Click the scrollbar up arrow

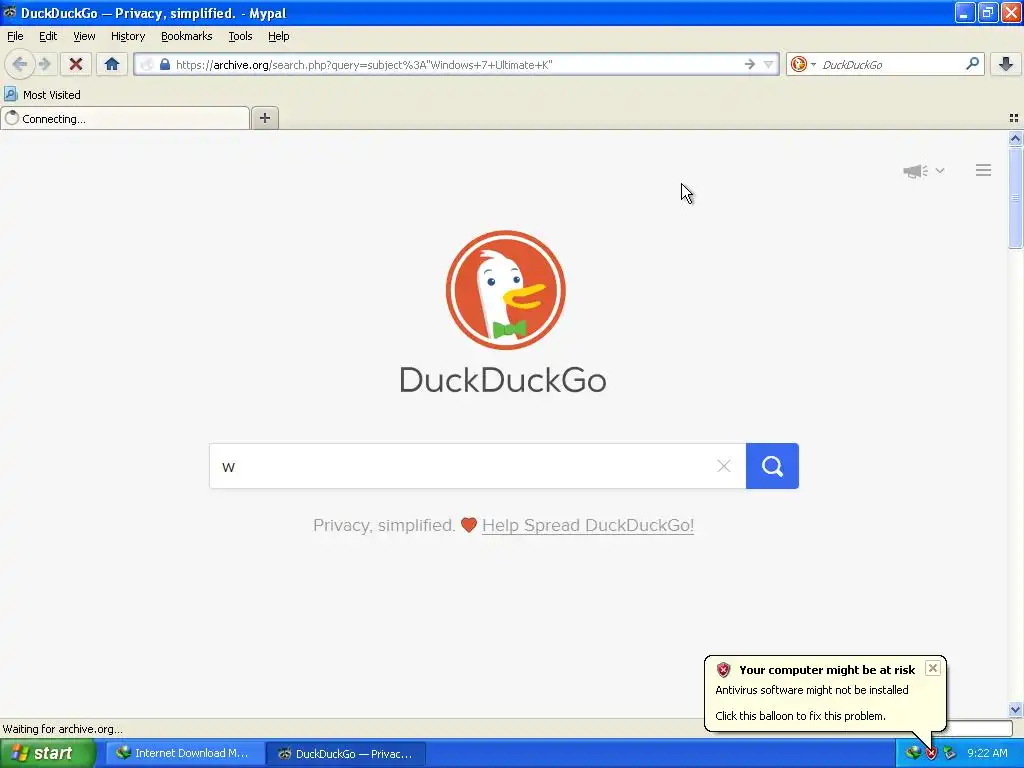pos(1015,138)
